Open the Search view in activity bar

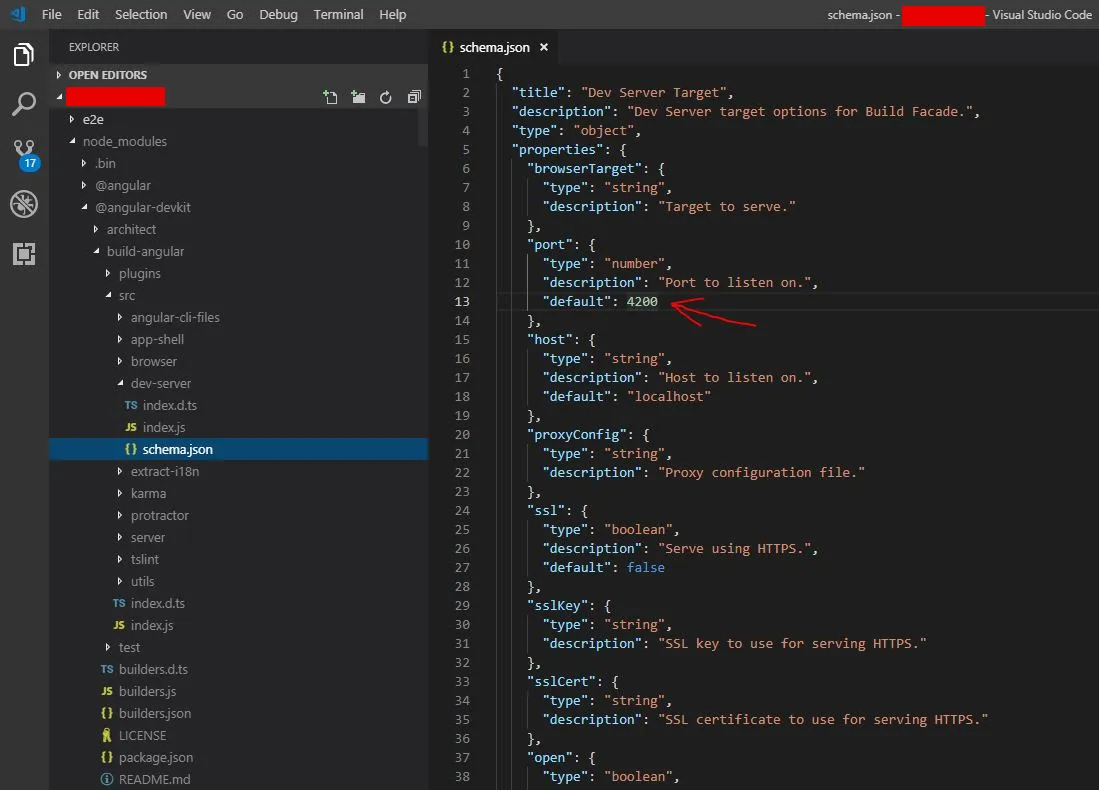pyautogui.click(x=24, y=104)
